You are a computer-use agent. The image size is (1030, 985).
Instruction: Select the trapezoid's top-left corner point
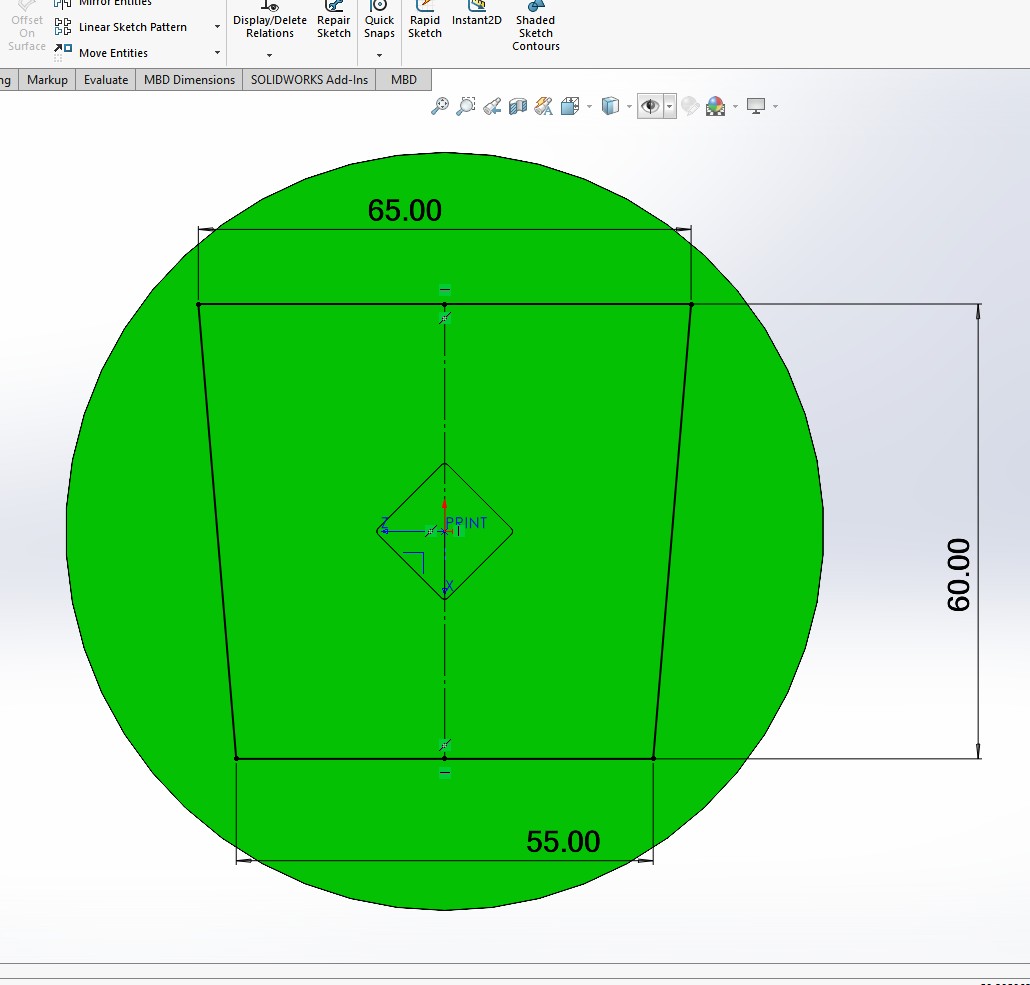click(x=199, y=304)
